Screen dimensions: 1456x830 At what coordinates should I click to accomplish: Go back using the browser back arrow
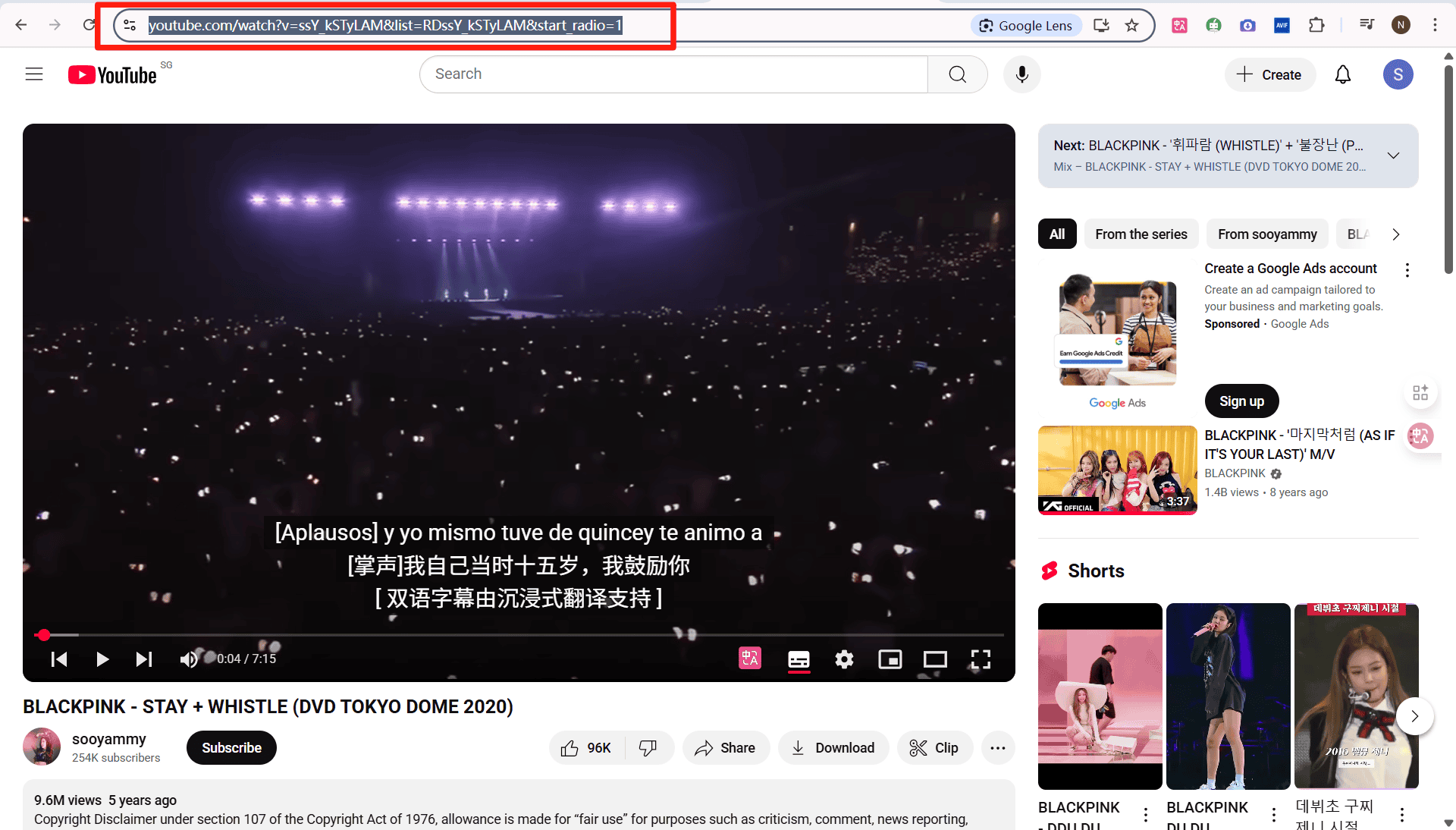click(x=21, y=25)
